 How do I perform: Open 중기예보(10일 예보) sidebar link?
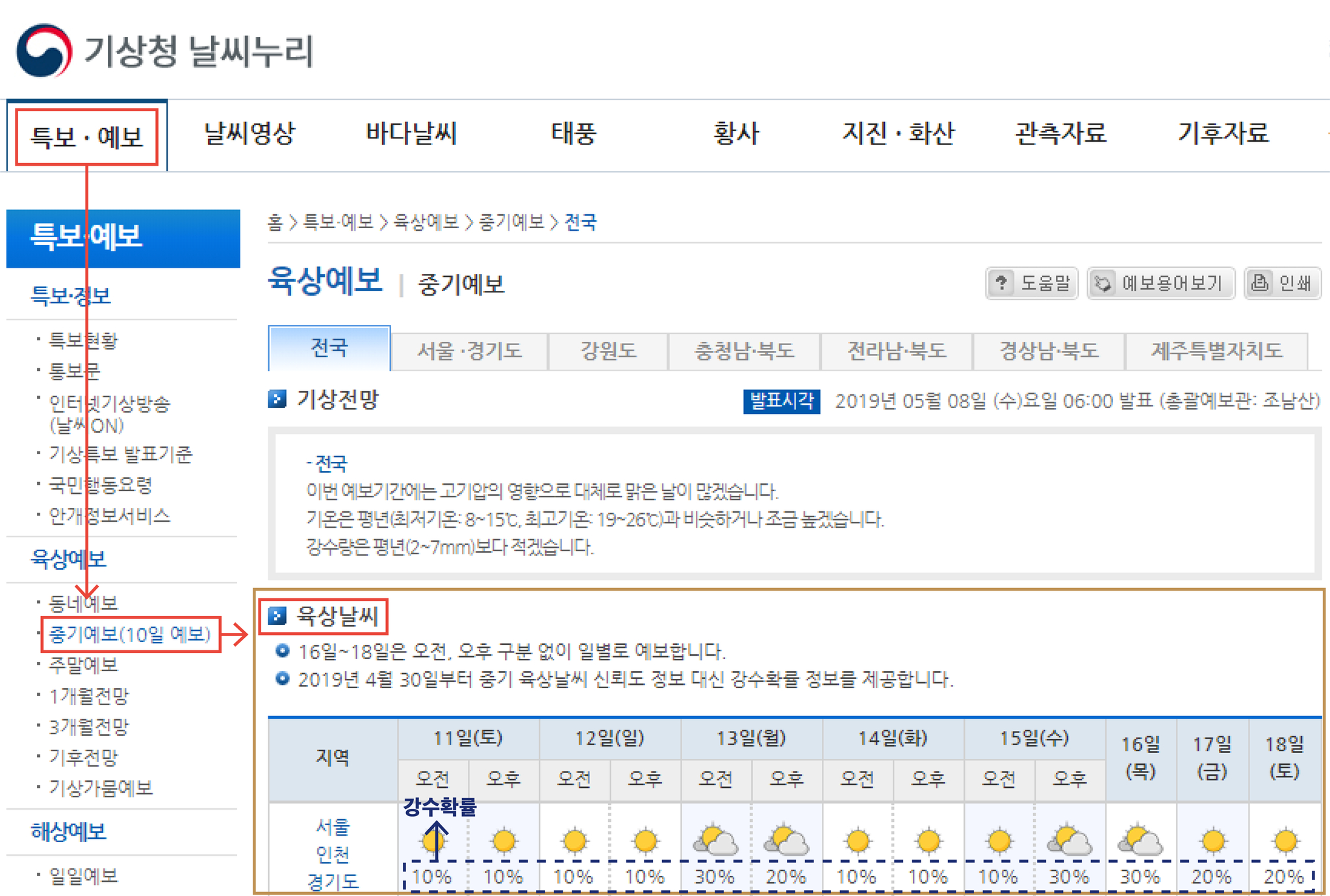(130, 634)
